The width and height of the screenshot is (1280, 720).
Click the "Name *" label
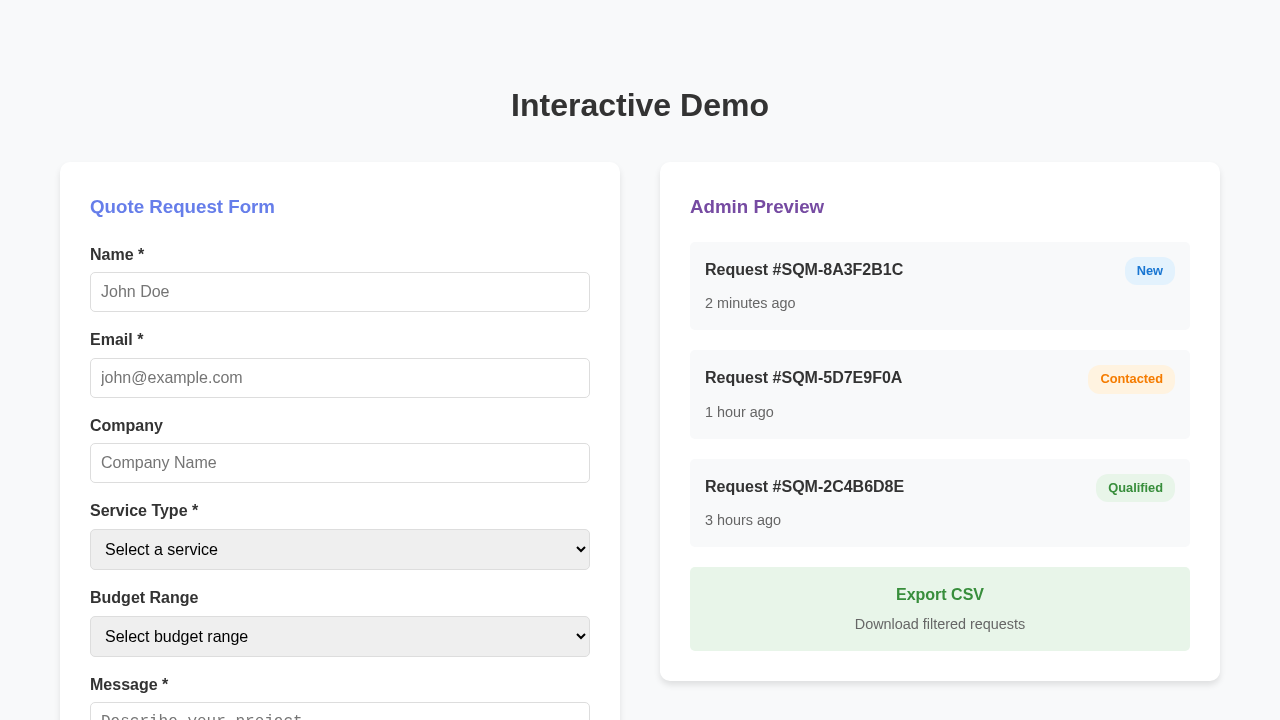pyautogui.click(x=117, y=255)
